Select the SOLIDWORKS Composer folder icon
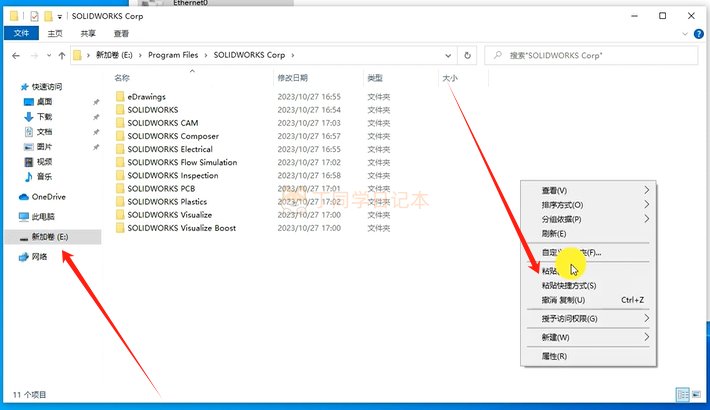 [x=120, y=136]
